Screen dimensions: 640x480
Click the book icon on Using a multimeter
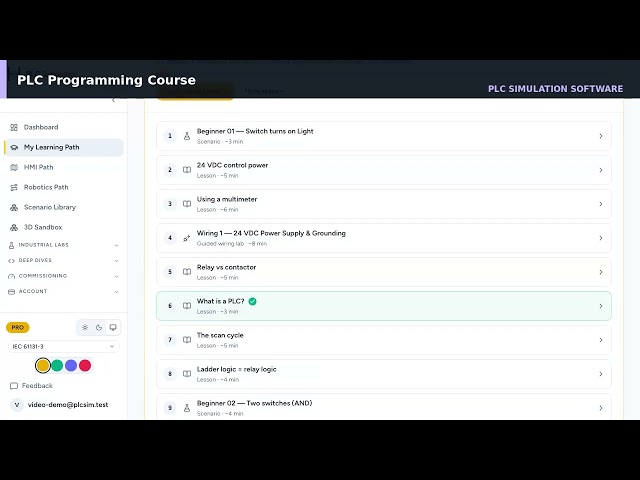(x=187, y=204)
